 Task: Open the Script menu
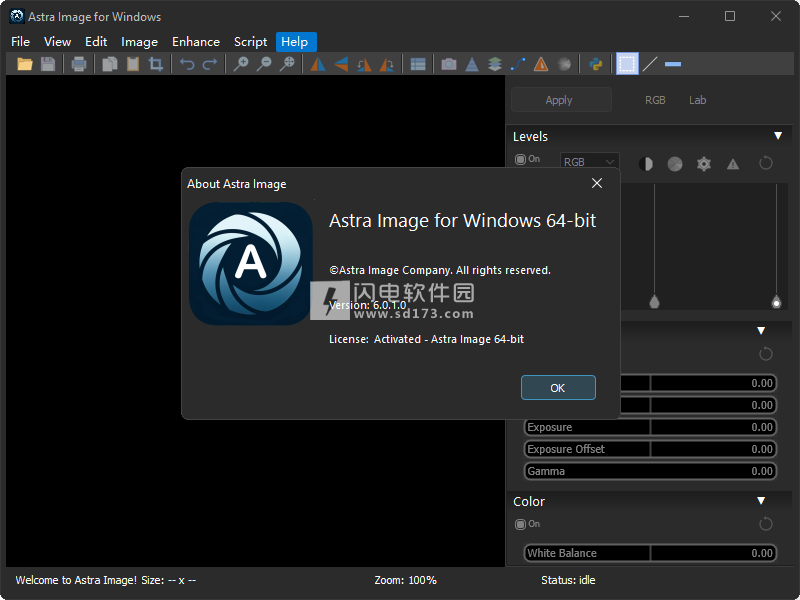(250, 42)
